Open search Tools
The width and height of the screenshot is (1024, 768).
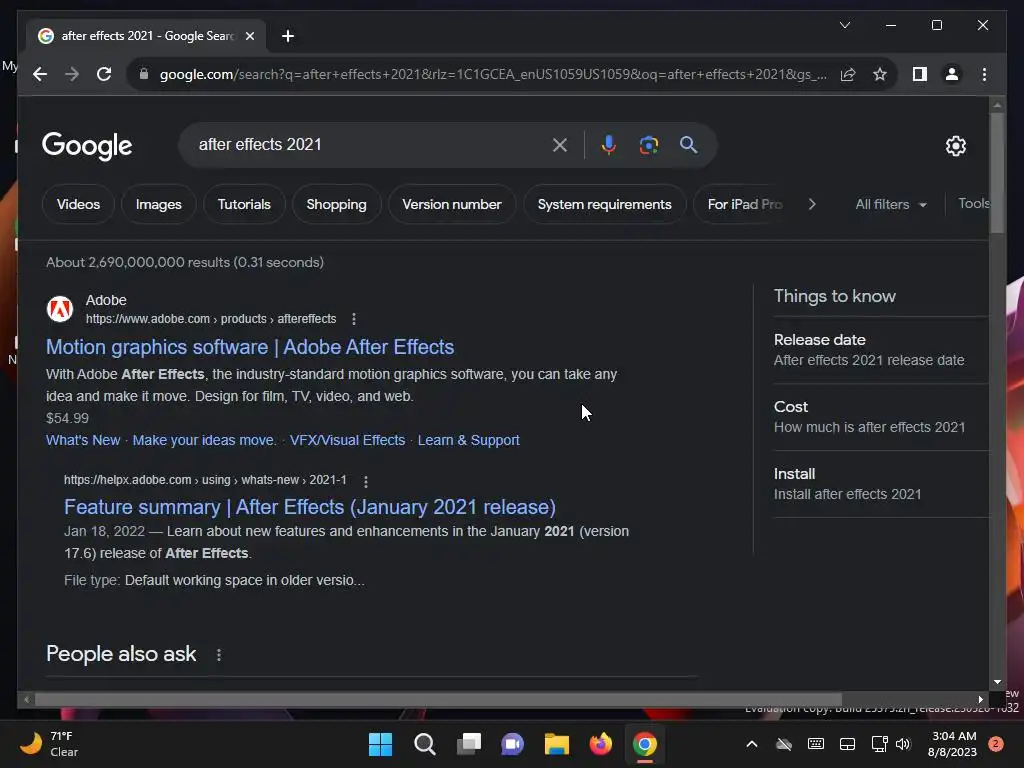973,204
